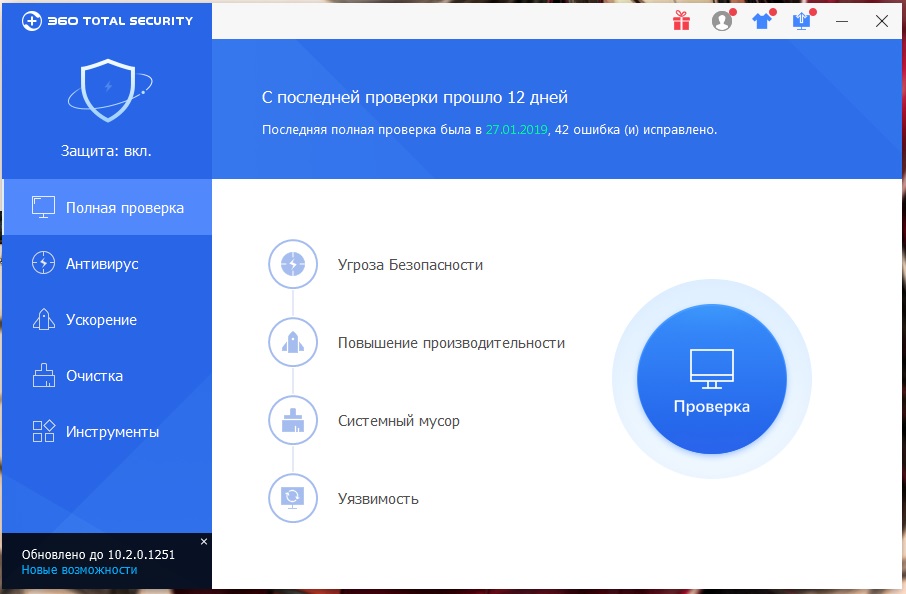Click the Уязвимость refresh monitor icon
This screenshot has height=594, width=906.
[293, 498]
